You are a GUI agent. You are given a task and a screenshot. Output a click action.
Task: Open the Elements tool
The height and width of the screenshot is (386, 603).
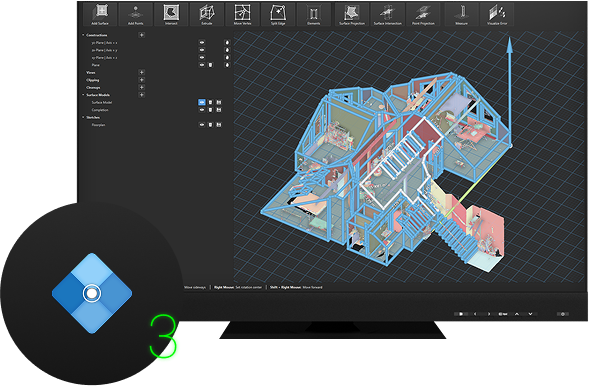(x=313, y=15)
